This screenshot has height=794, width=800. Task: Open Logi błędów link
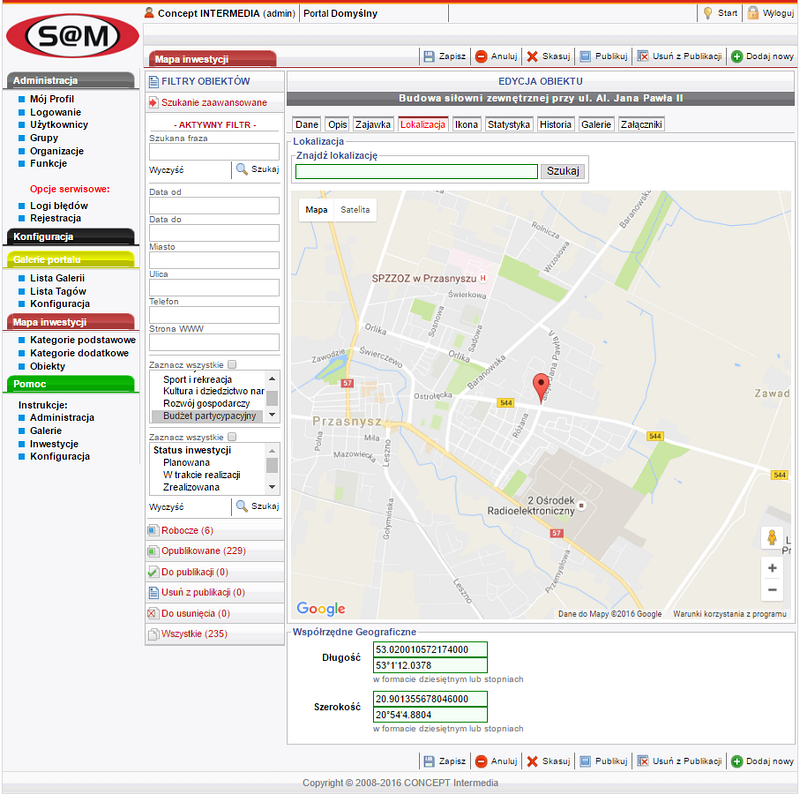point(59,206)
